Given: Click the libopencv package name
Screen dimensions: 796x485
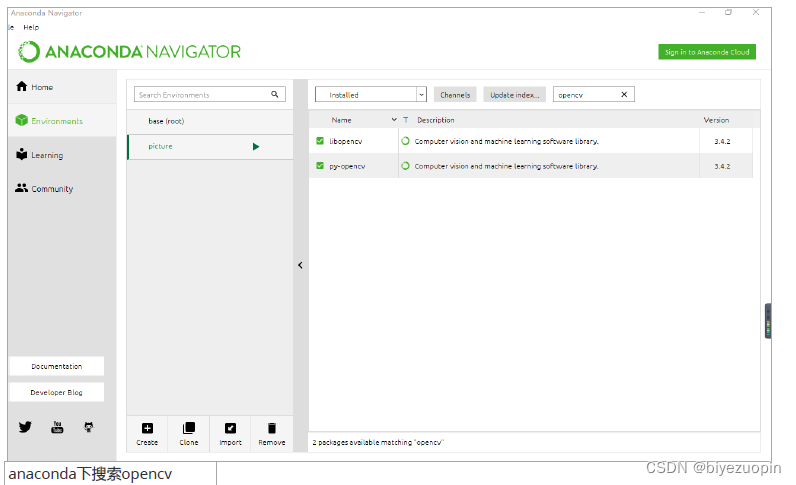Looking at the screenshot, I should click(x=346, y=141).
